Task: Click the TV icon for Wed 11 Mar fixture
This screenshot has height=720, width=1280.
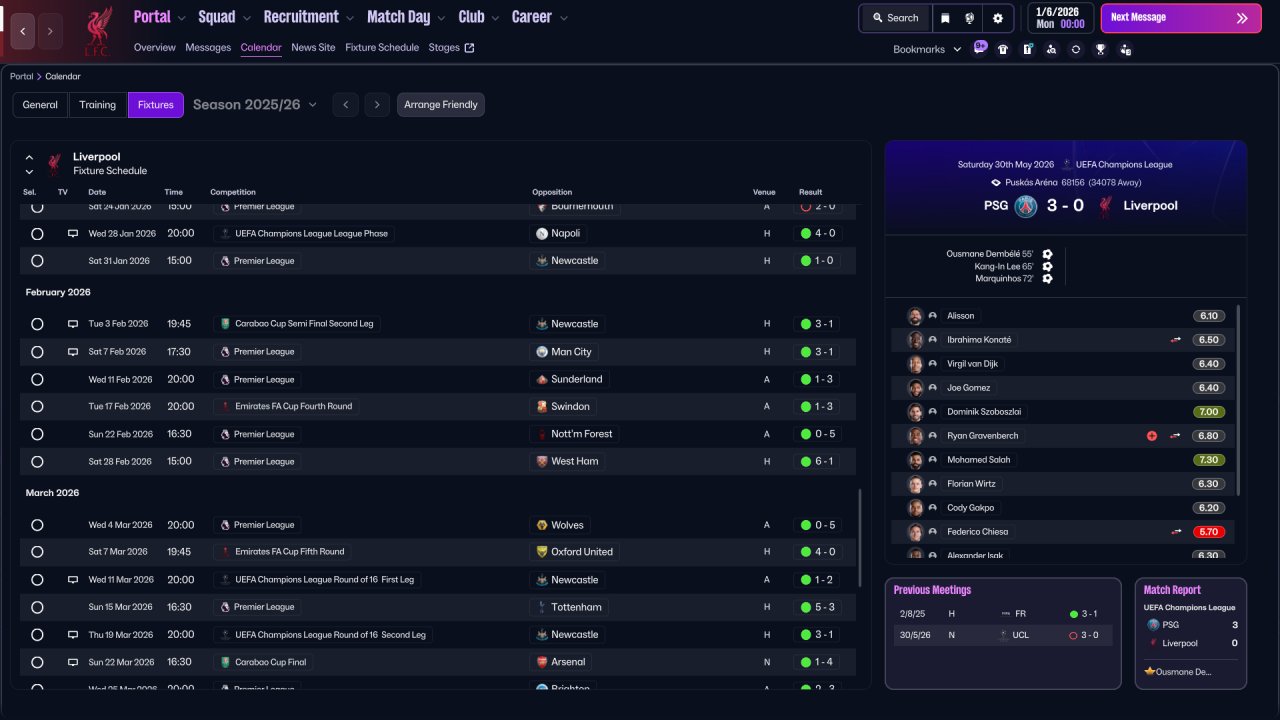Action: tap(72, 580)
